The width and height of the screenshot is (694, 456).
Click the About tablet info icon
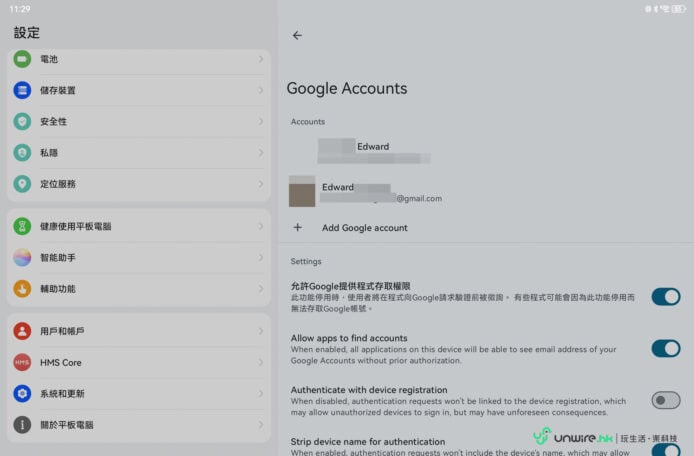click(x=22, y=425)
